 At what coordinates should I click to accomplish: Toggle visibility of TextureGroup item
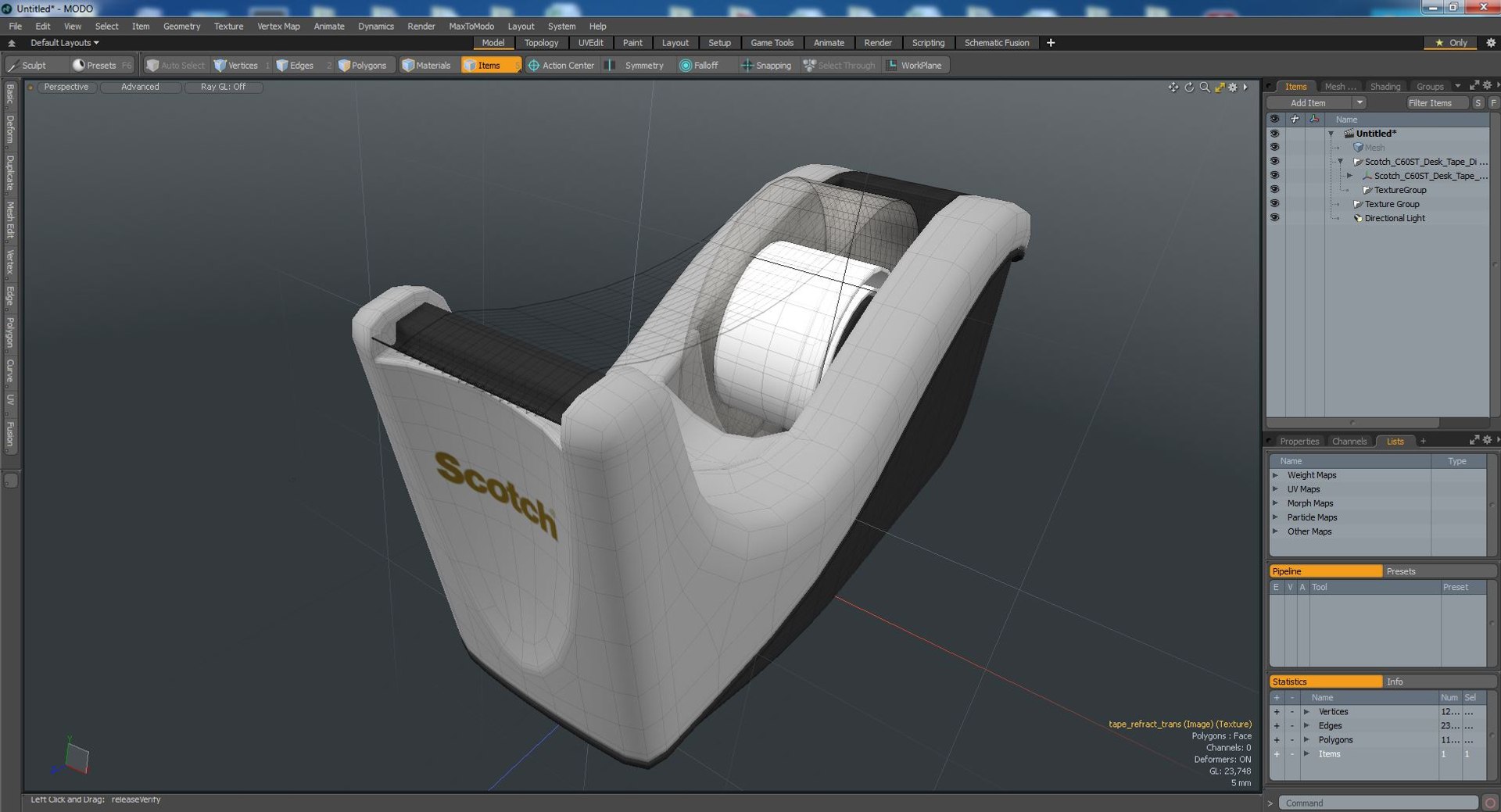1275,189
